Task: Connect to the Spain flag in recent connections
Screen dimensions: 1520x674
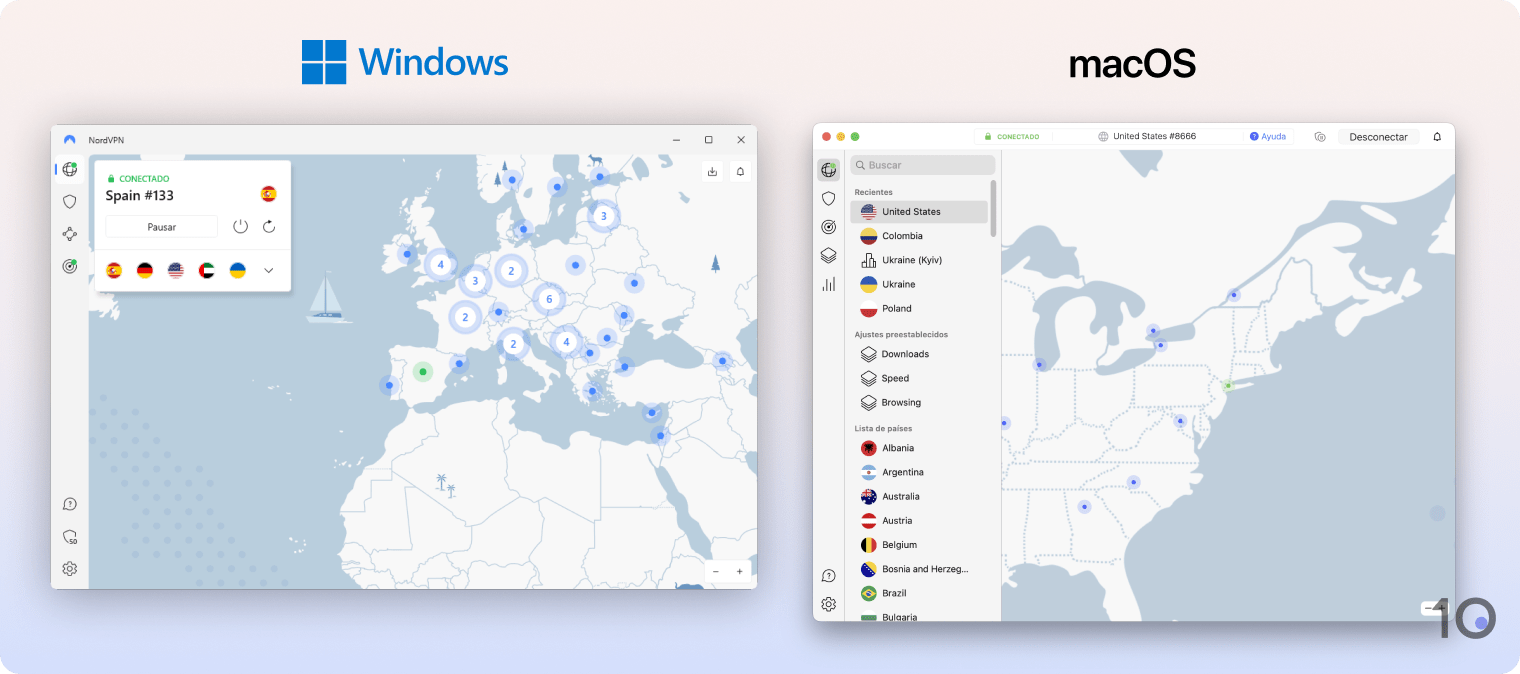Action: coord(114,269)
